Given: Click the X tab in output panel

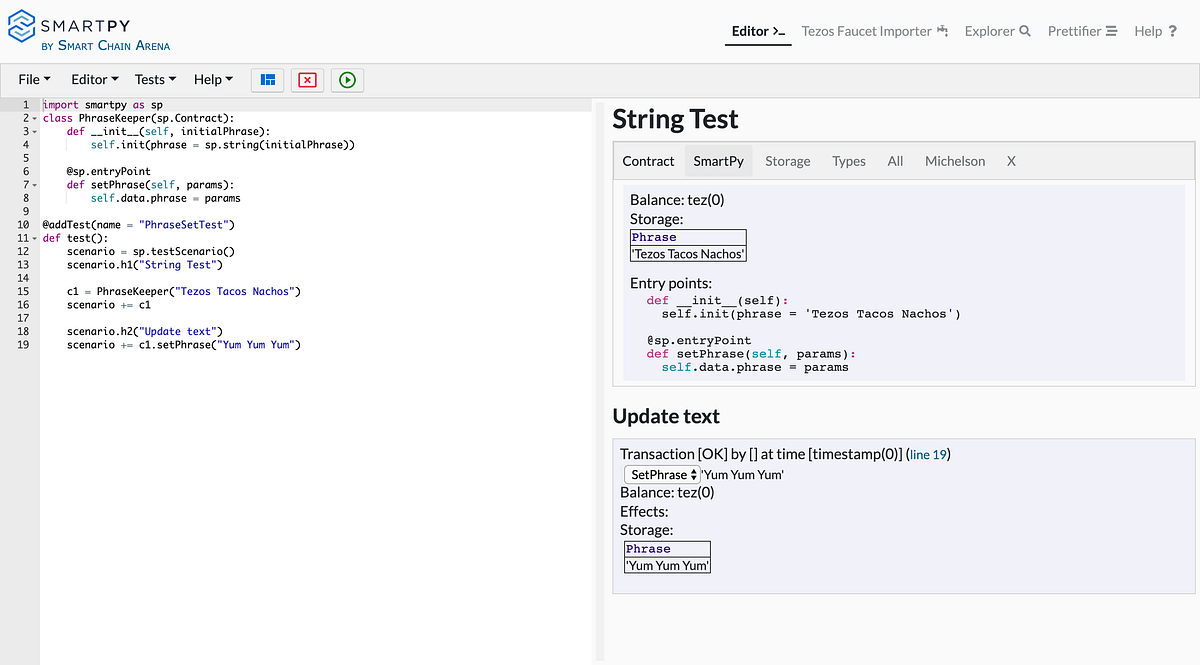Looking at the screenshot, I should (x=1011, y=161).
